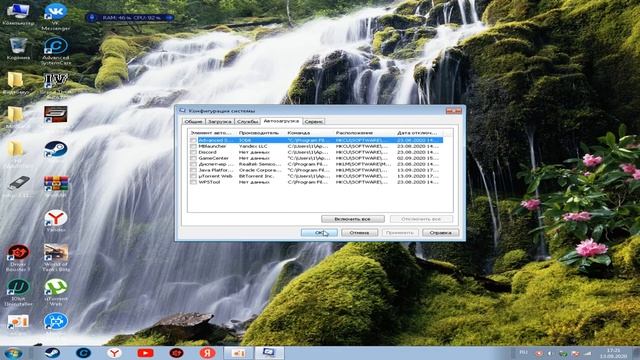This screenshot has width=640, height=360.
Task: Click the RU language indicator in tray
Action: tap(524, 352)
